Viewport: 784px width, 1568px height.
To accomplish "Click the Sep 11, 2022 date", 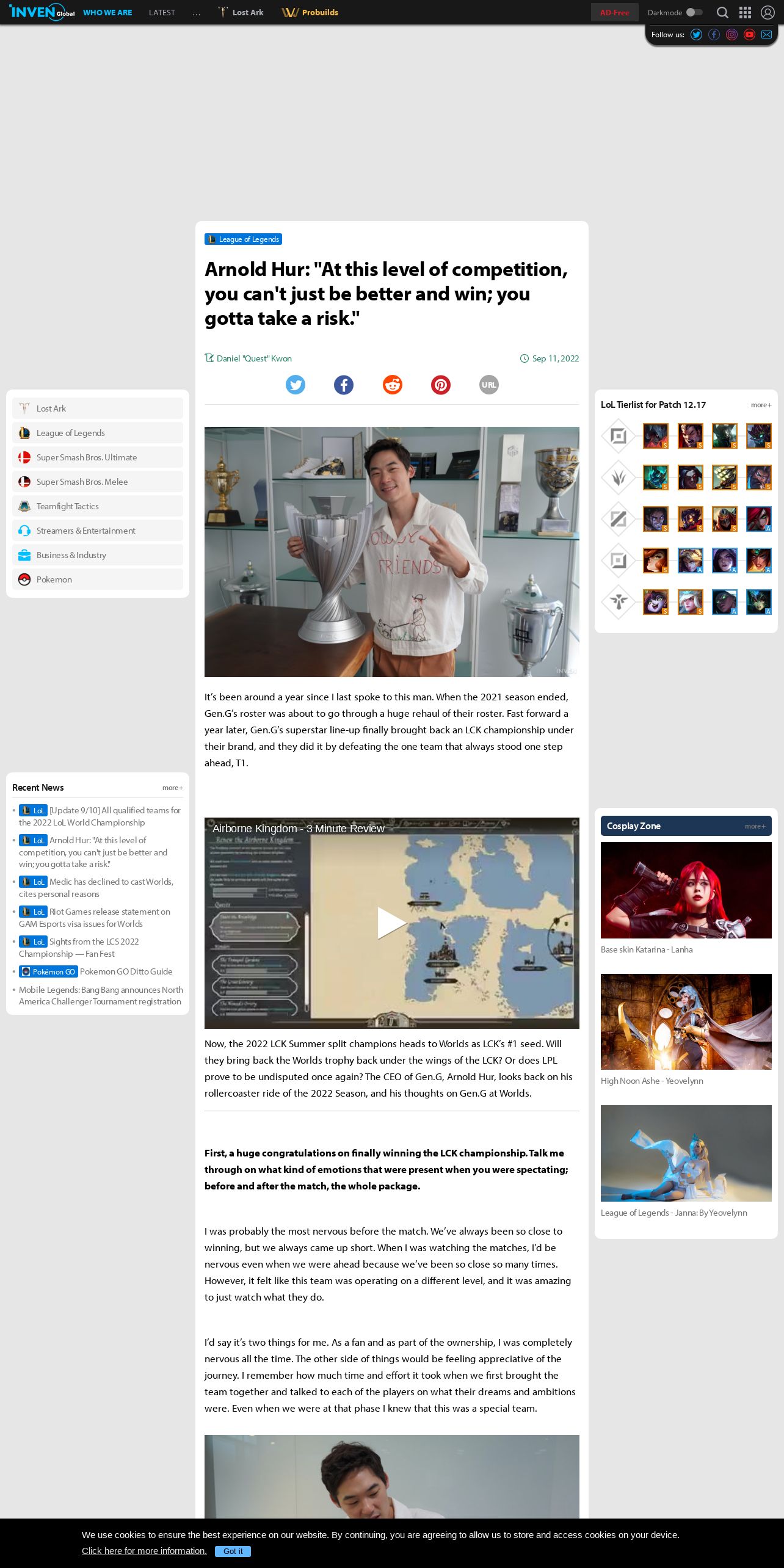I will 556,358.
